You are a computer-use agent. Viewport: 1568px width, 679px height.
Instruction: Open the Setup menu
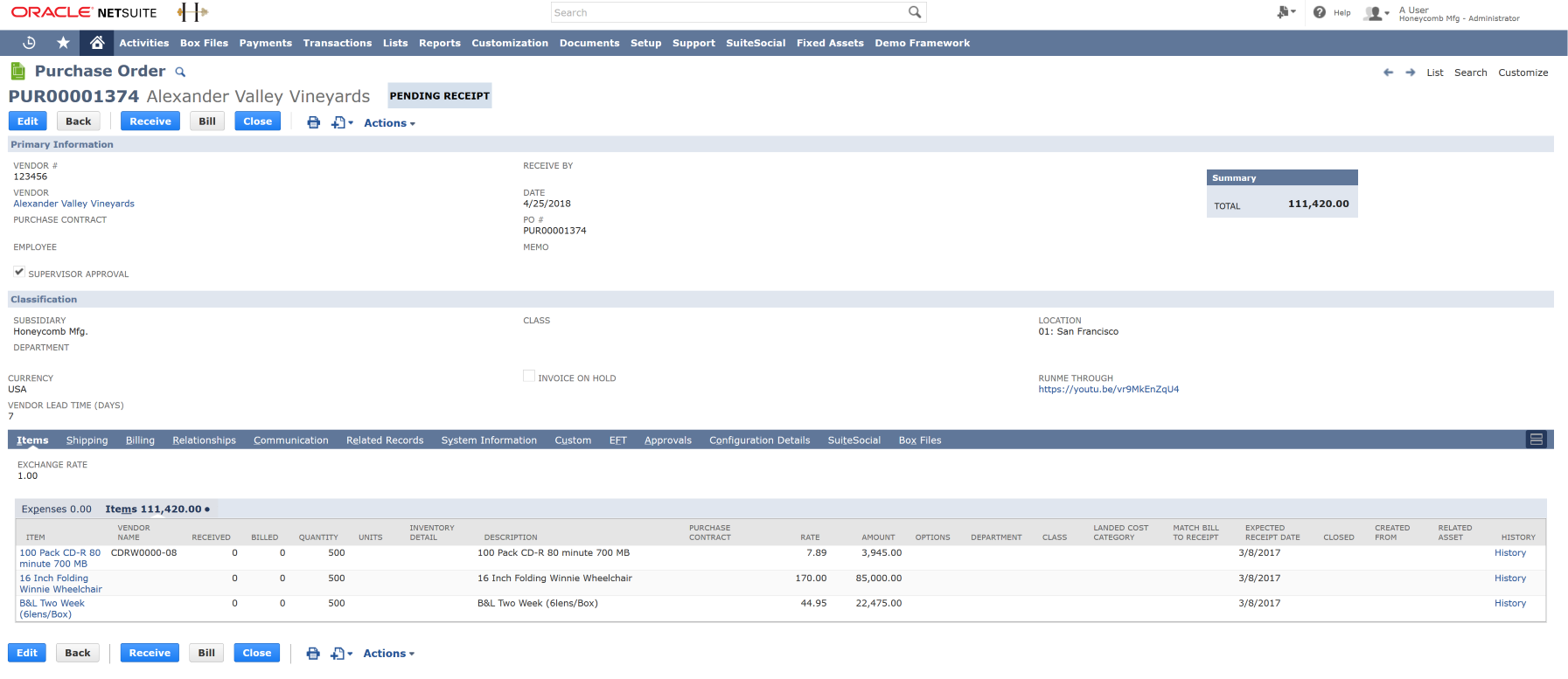point(646,43)
